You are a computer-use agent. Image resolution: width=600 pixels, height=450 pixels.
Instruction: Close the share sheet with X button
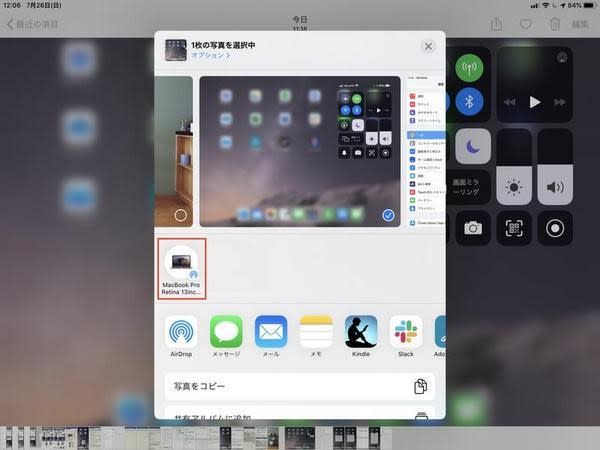click(428, 46)
